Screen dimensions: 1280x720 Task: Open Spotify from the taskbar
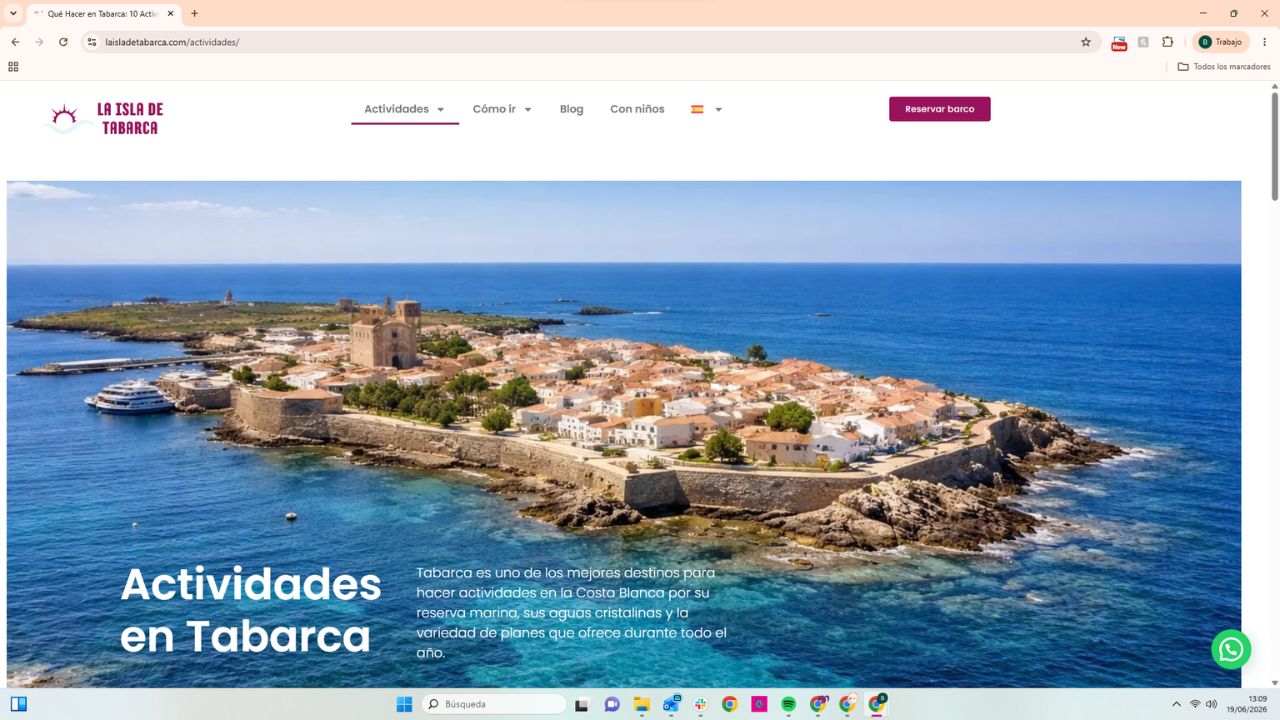tap(788, 704)
